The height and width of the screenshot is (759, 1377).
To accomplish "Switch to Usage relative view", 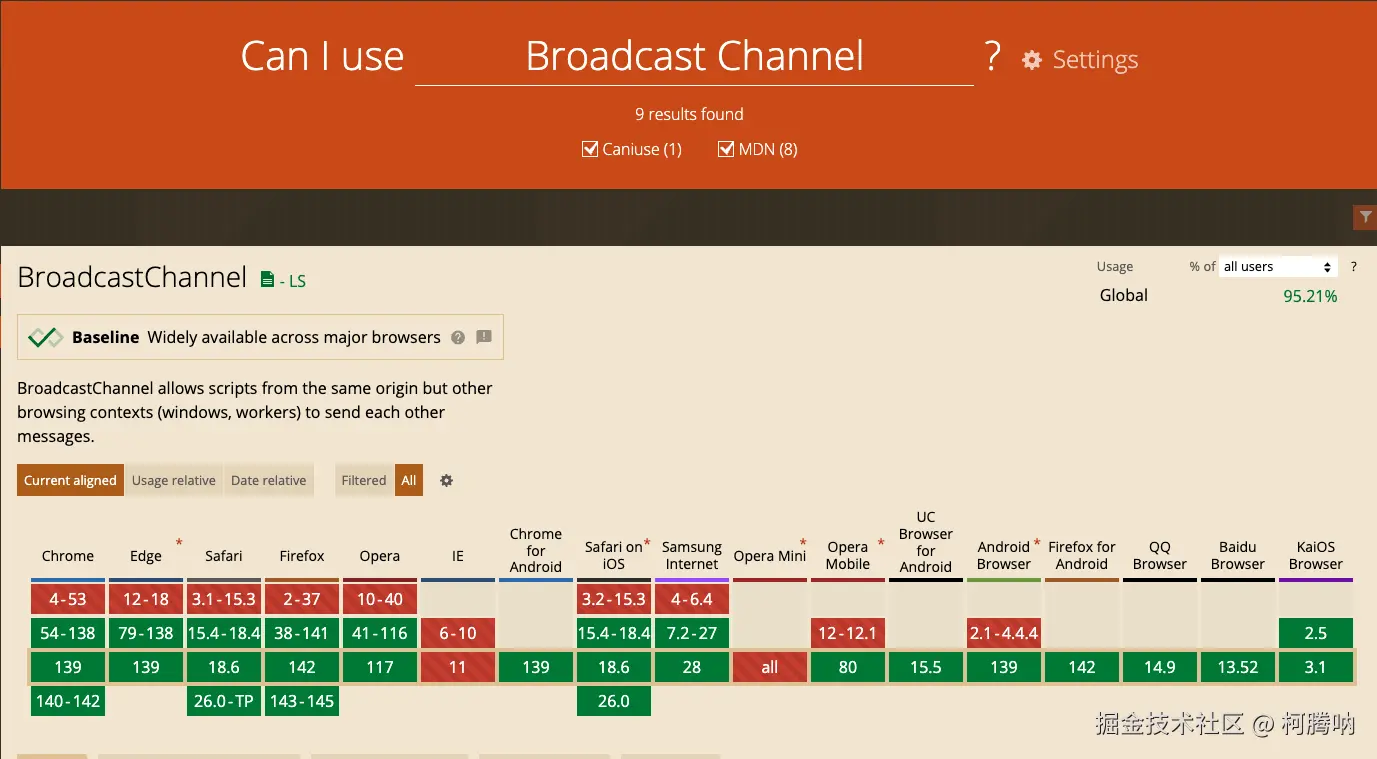I will (173, 481).
